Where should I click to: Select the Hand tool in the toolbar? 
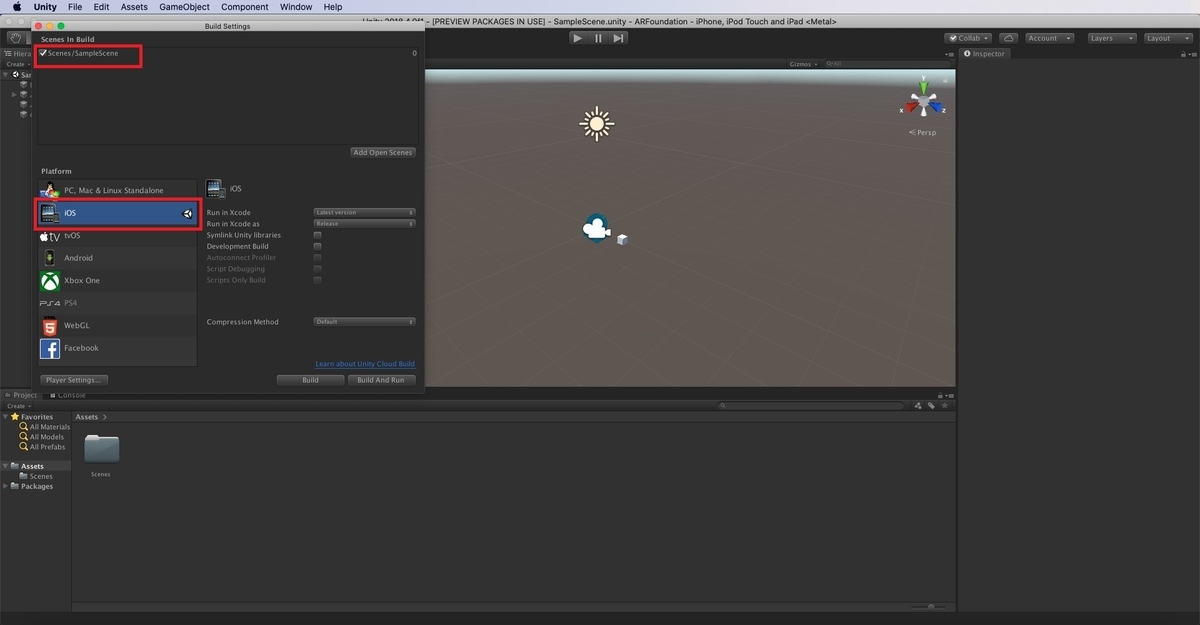coord(17,38)
